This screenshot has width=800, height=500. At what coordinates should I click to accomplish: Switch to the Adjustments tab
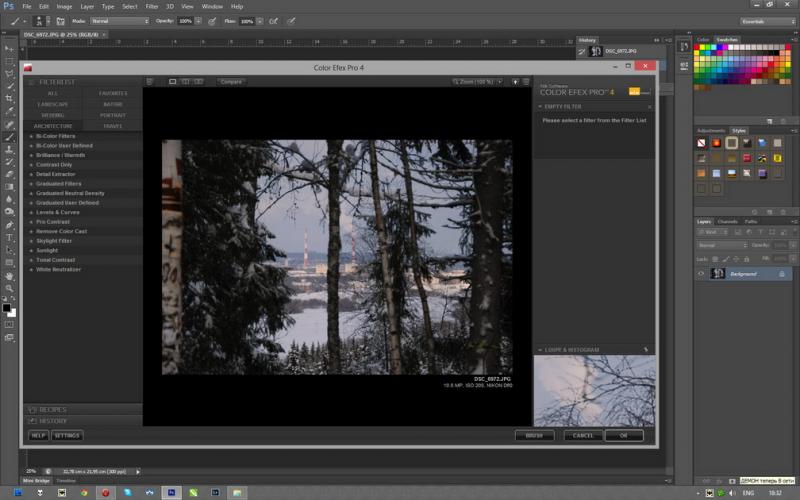coord(711,131)
